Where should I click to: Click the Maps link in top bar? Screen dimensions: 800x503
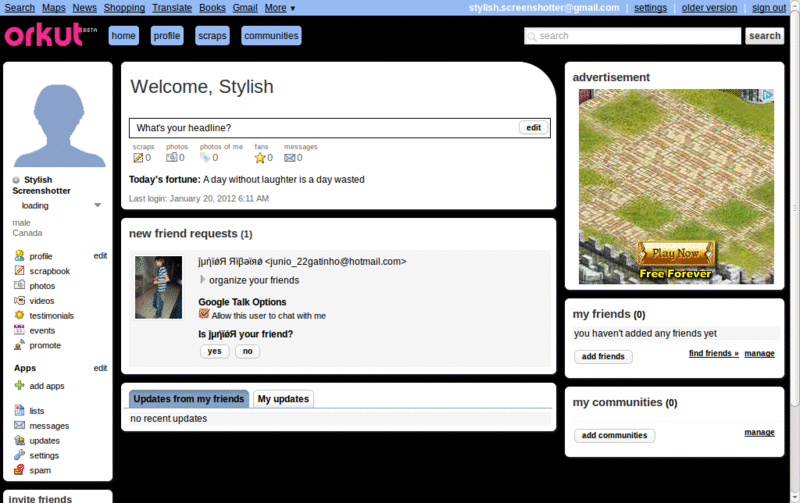[54, 8]
